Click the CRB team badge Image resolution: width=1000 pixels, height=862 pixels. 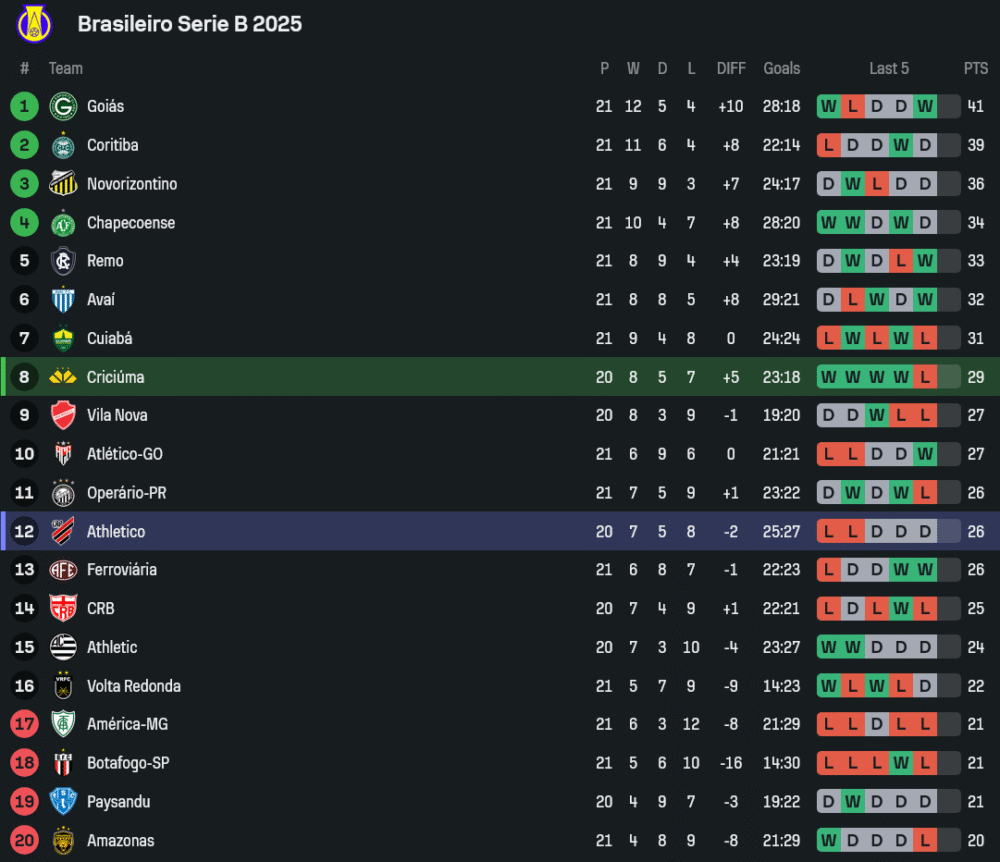[x=63, y=608]
